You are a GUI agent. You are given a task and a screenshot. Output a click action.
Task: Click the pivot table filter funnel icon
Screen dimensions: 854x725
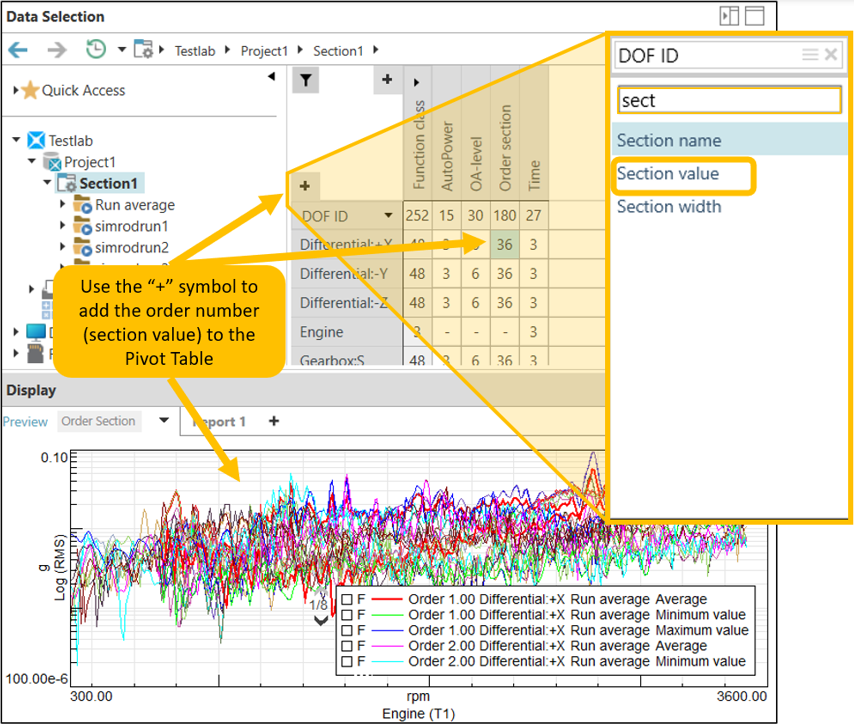(x=306, y=81)
